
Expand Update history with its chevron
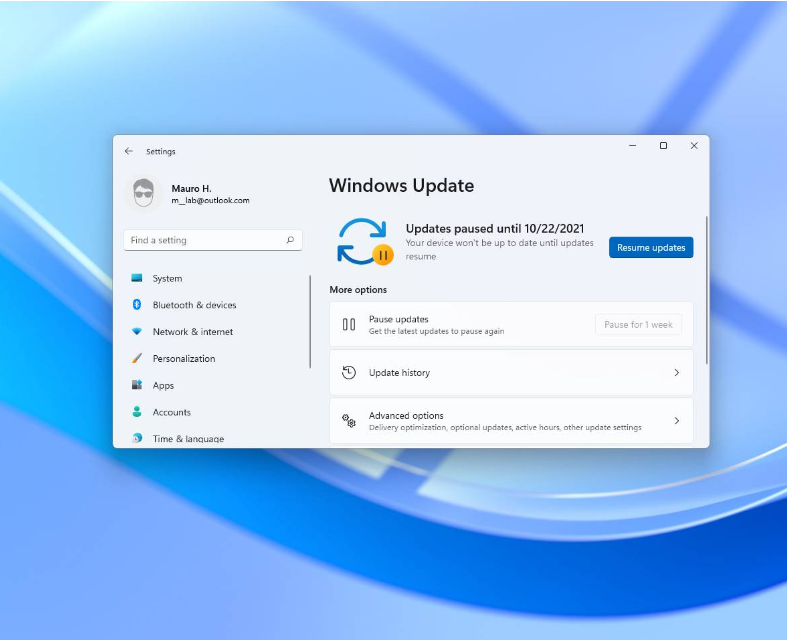677,372
